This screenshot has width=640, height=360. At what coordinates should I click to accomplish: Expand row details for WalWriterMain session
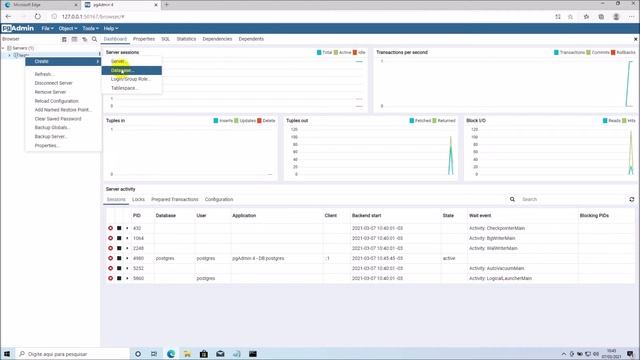(127, 248)
